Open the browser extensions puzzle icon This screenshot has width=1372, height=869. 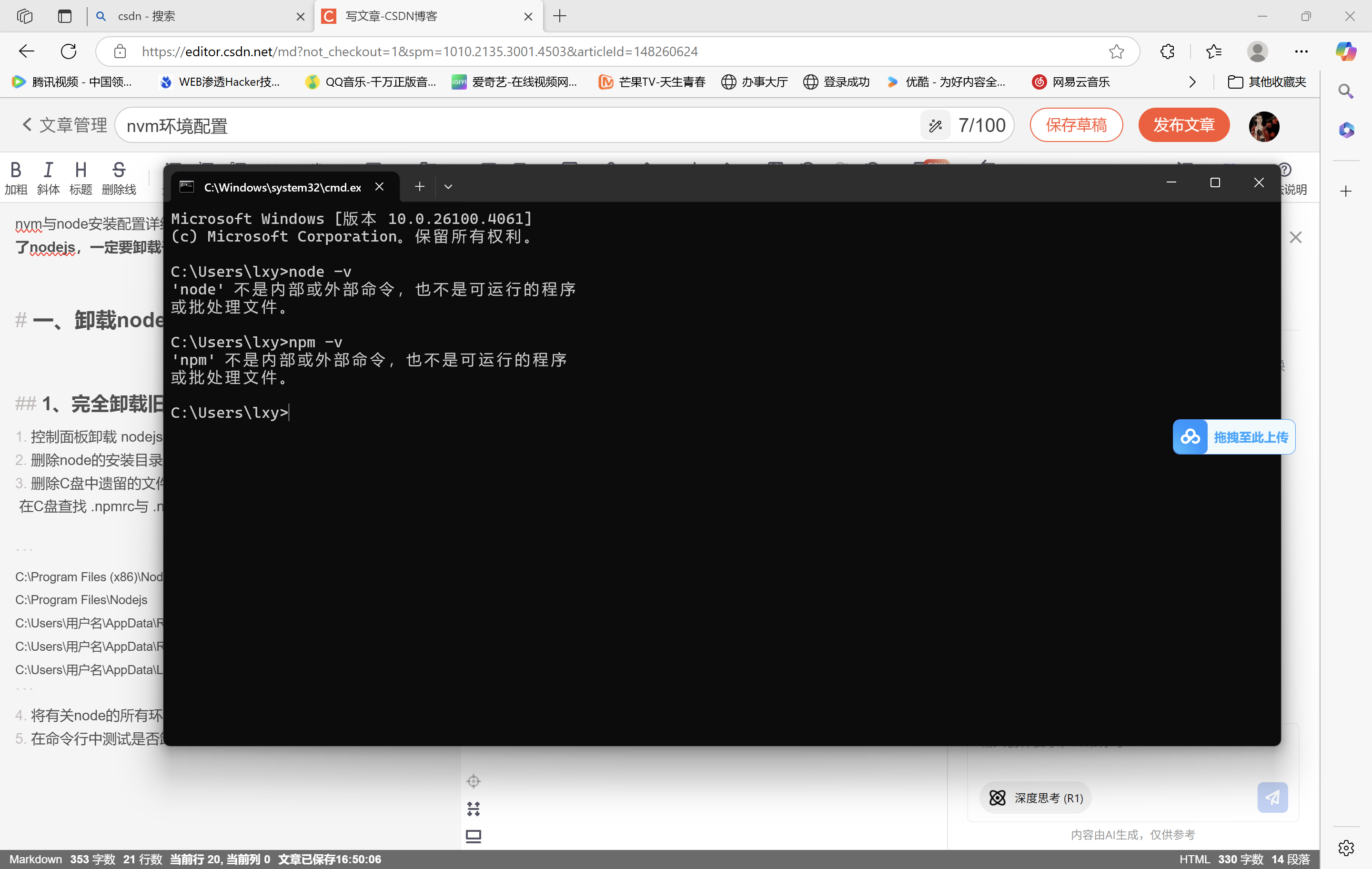(1167, 51)
